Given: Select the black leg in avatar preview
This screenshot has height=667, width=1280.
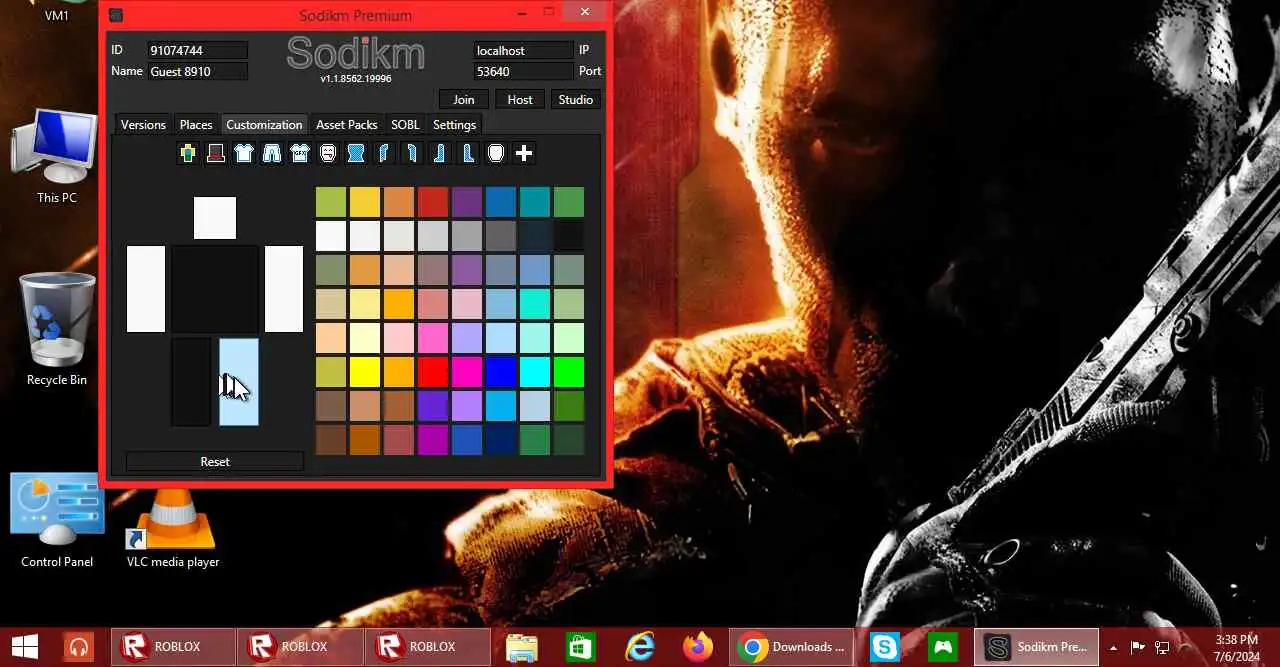Looking at the screenshot, I should [x=191, y=382].
